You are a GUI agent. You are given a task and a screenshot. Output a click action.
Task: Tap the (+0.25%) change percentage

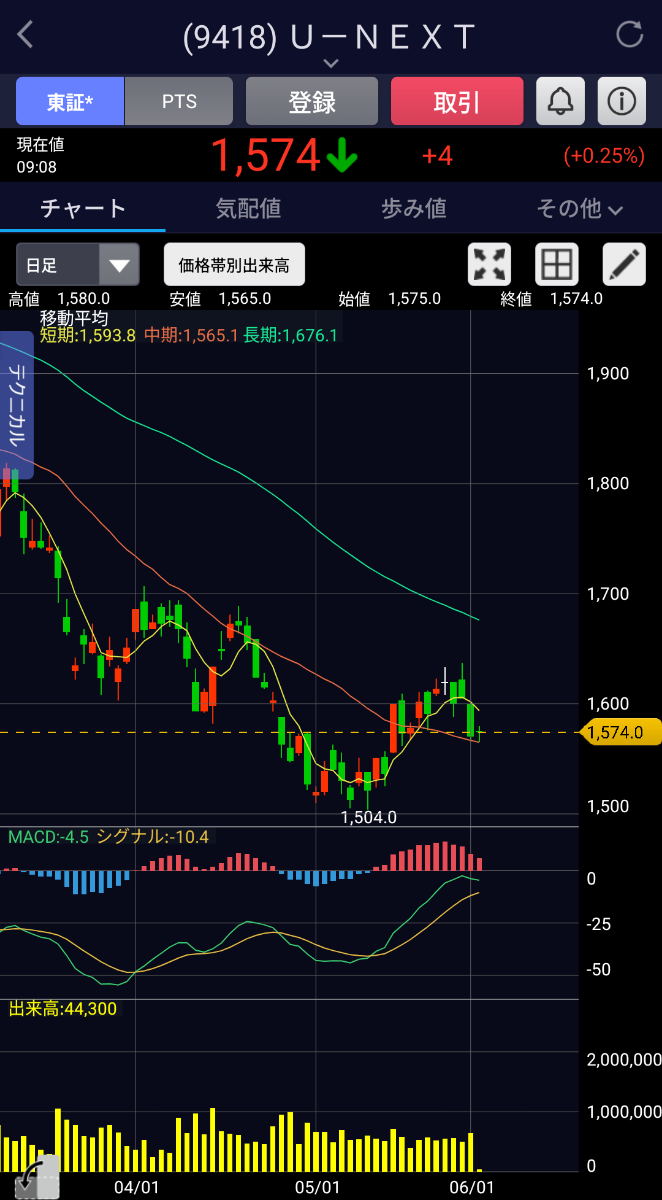point(604,156)
